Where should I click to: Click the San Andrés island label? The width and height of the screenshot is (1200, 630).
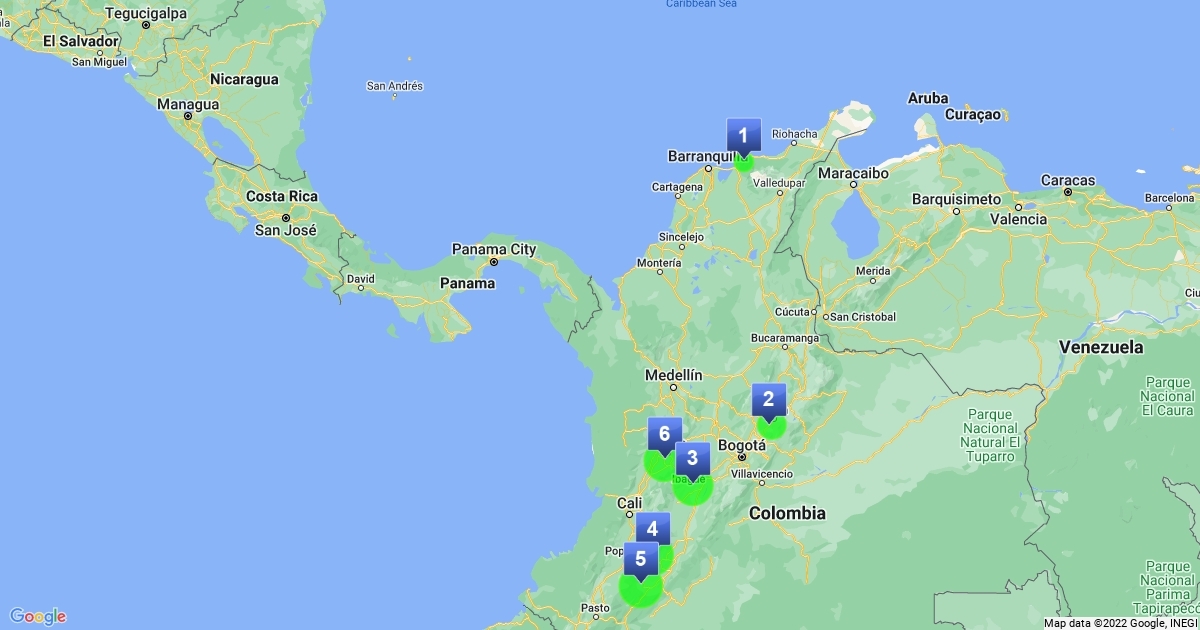[x=394, y=86]
